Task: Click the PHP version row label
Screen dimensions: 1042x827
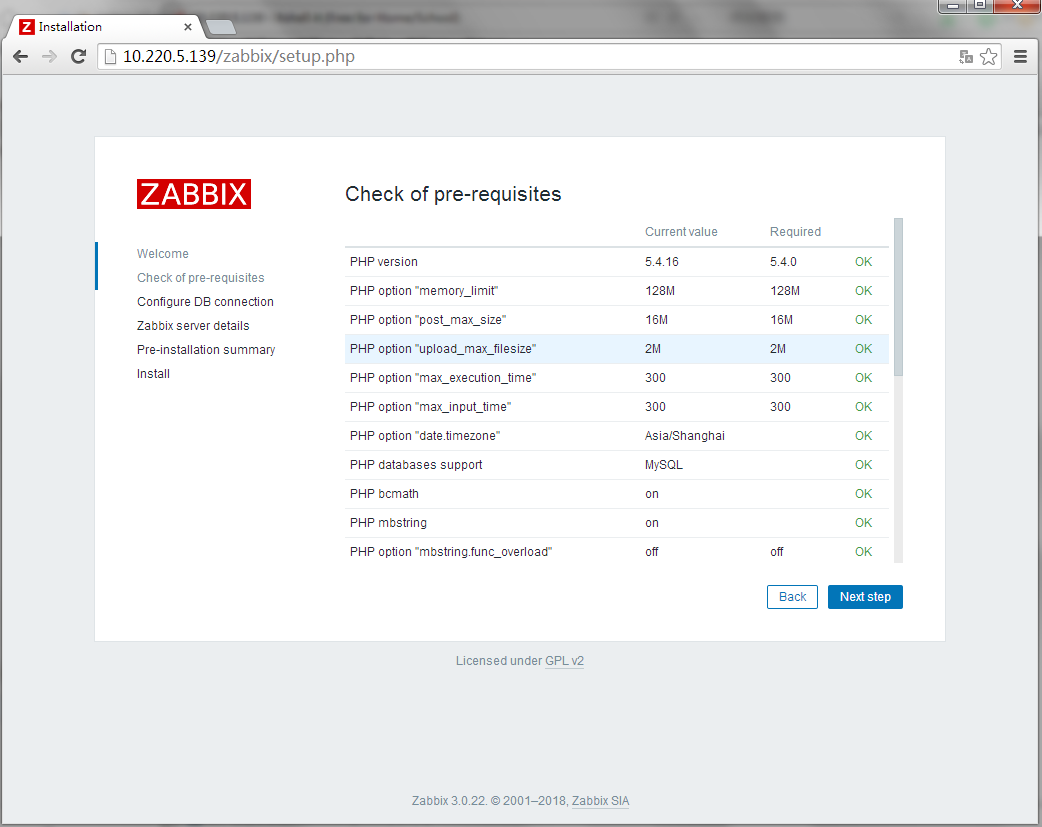Action: click(384, 262)
